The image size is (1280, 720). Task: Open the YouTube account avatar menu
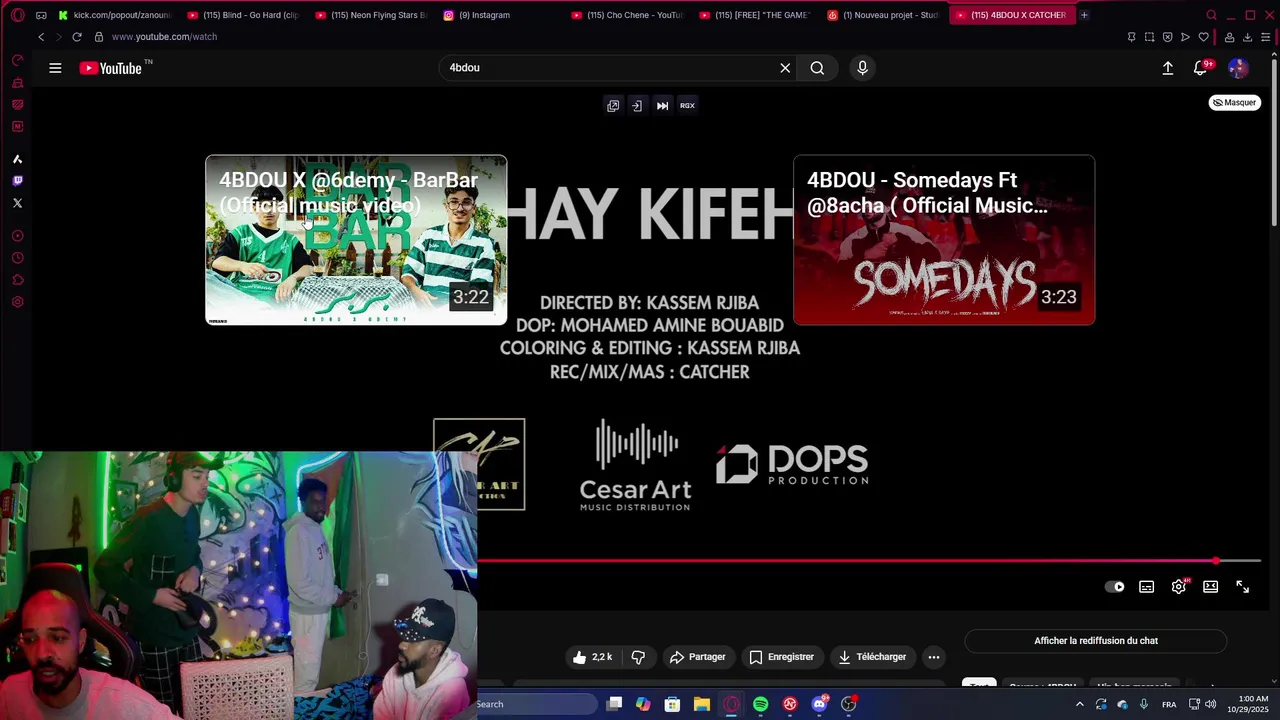point(1238,68)
